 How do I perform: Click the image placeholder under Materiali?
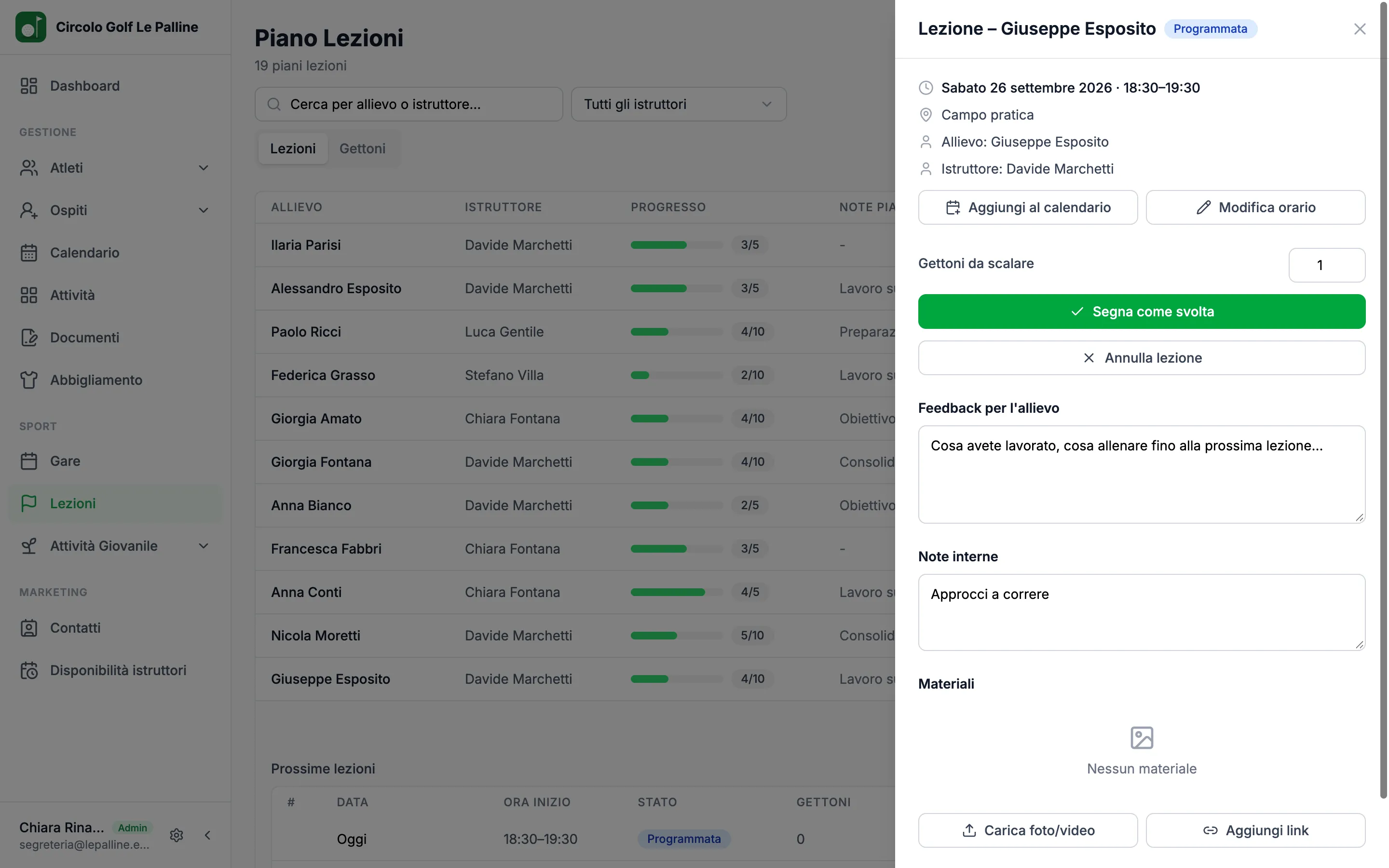coord(1141,738)
